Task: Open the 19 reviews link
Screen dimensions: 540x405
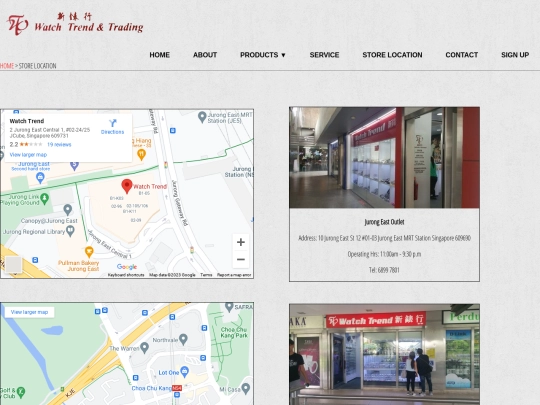Action: point(59,145)
